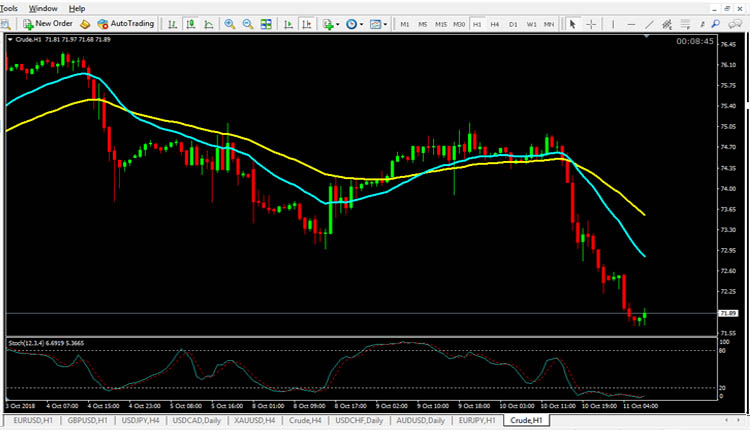Expand the Templates dropdown arrow

click(386, 24)
